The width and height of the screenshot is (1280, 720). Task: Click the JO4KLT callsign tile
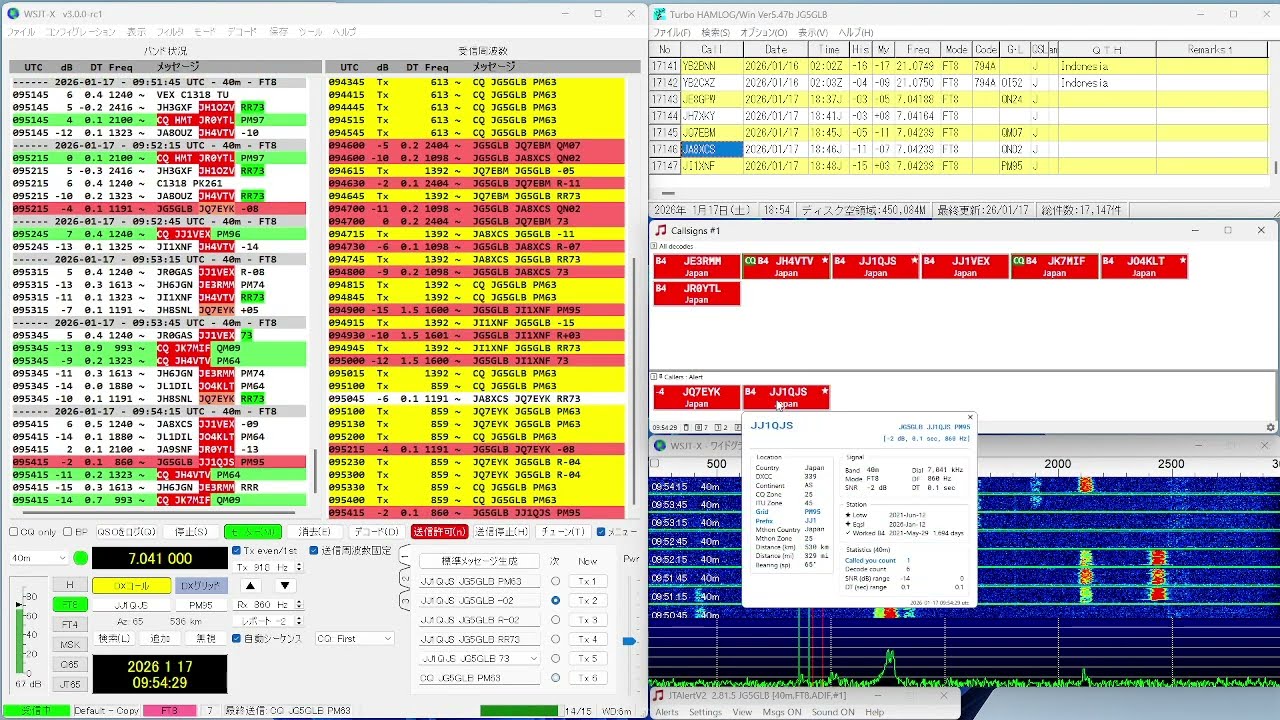1144,267
